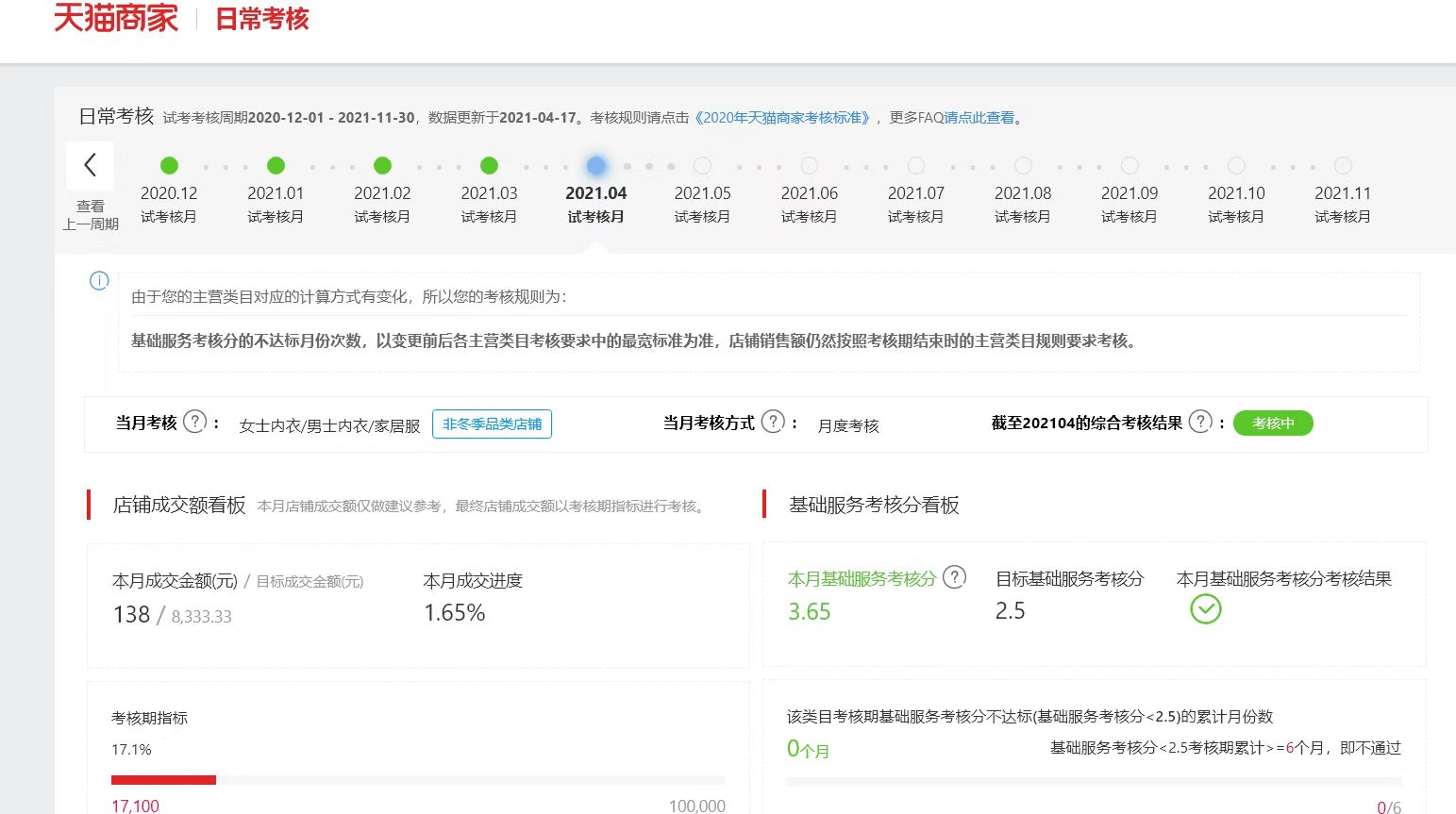Click the 8,333.33 target amount
Screen dimensions: 1456x814
click(201, 617)
